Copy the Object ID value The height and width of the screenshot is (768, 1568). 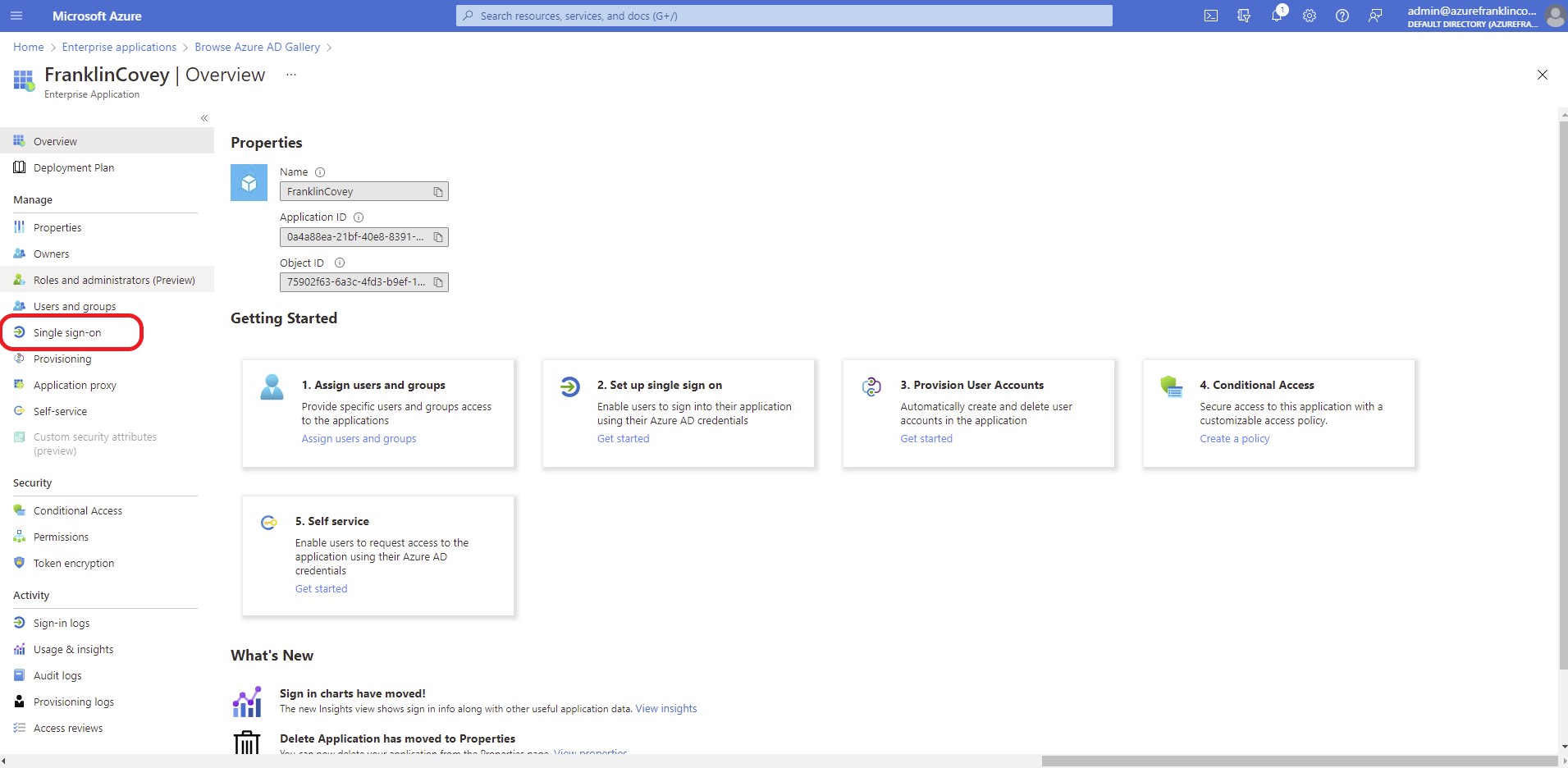[x=437, y=281]
